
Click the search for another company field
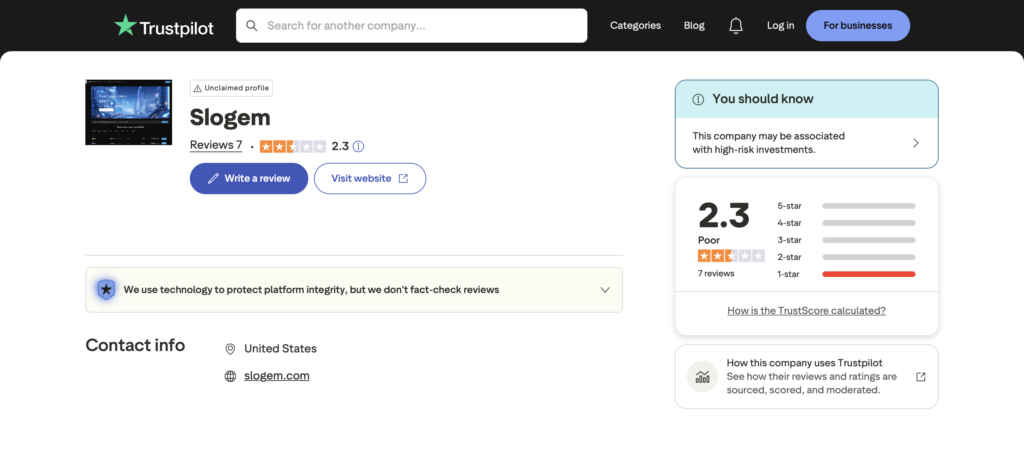click(411, 25)
